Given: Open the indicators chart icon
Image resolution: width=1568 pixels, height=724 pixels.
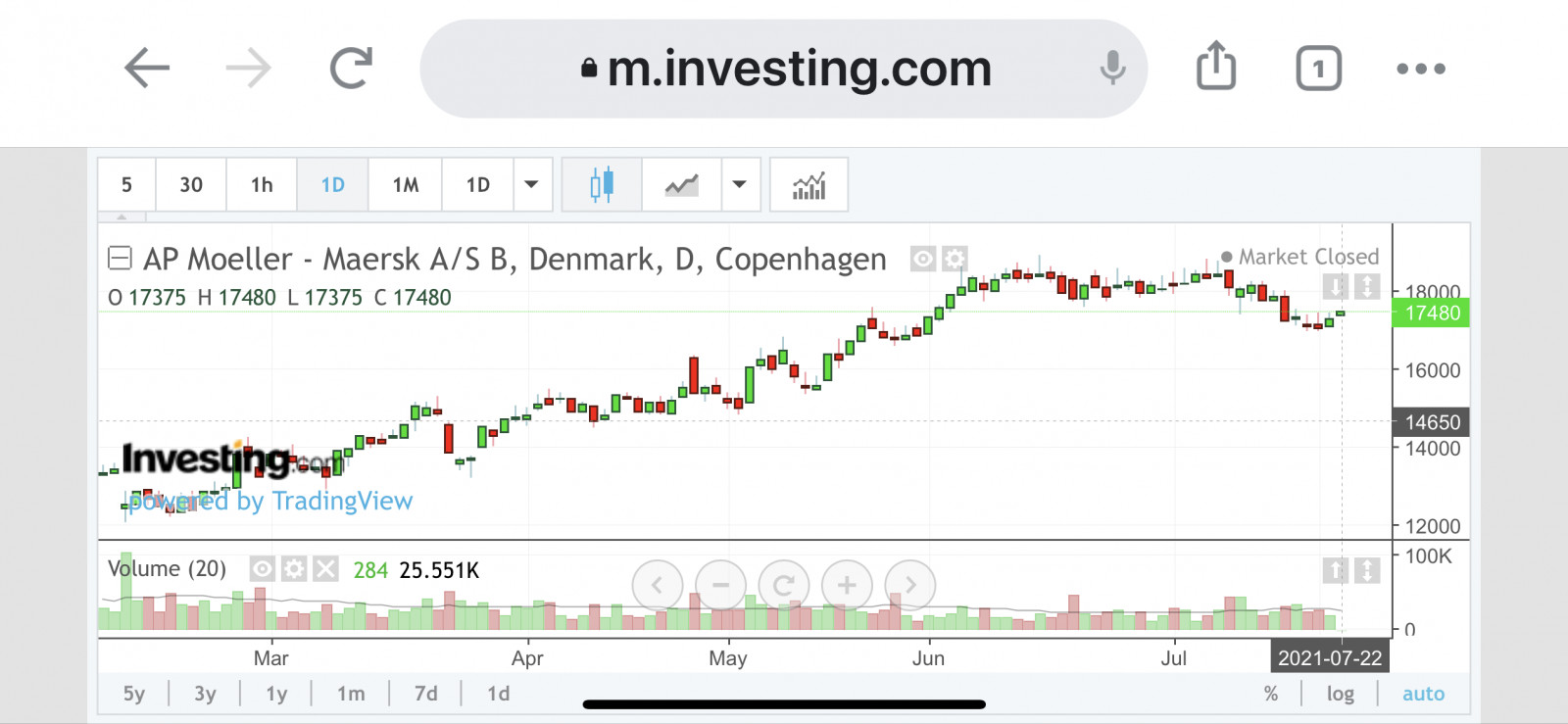Looking at the screenshot, I should click(808, 184).
